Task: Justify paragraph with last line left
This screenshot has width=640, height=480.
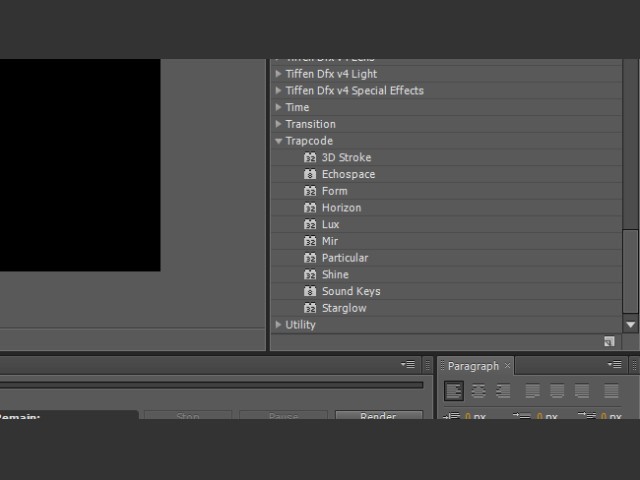Action: pyautogui.click(x=532, y=391)
